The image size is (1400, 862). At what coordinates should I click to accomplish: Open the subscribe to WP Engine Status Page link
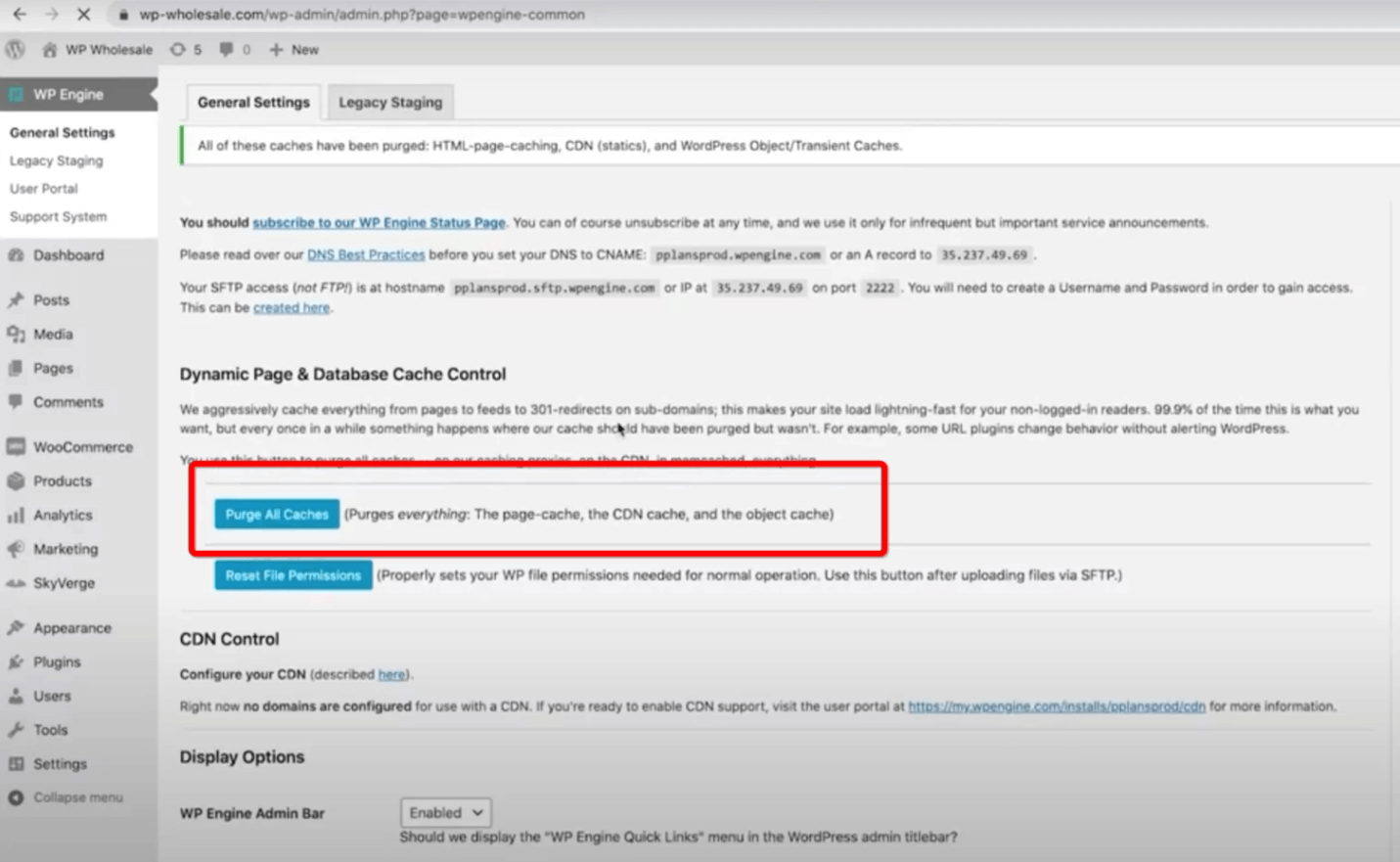tap(379, 223)
